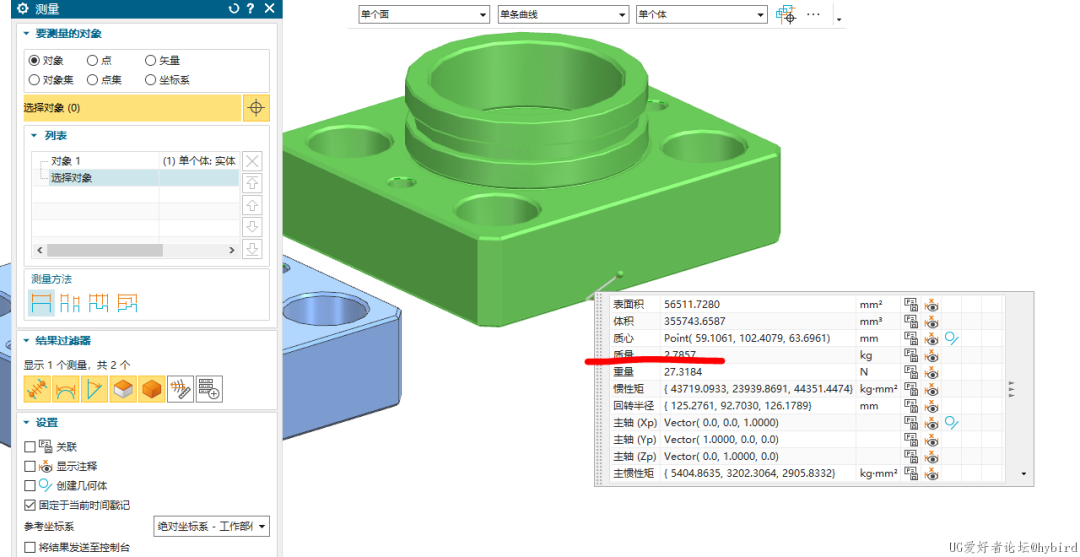1080x557 pixels.
Task: Click the first result filter distance icon
Action: pos(38,389)
